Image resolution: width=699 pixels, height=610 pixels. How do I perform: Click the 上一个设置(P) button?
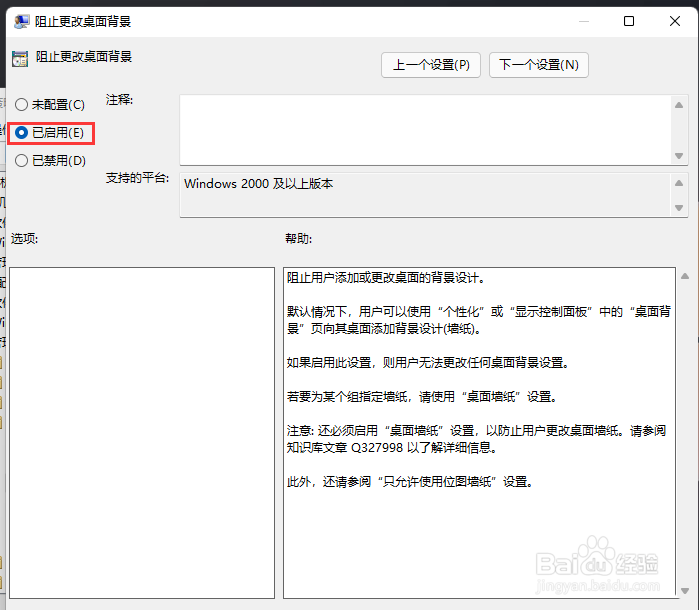point(431,65)
